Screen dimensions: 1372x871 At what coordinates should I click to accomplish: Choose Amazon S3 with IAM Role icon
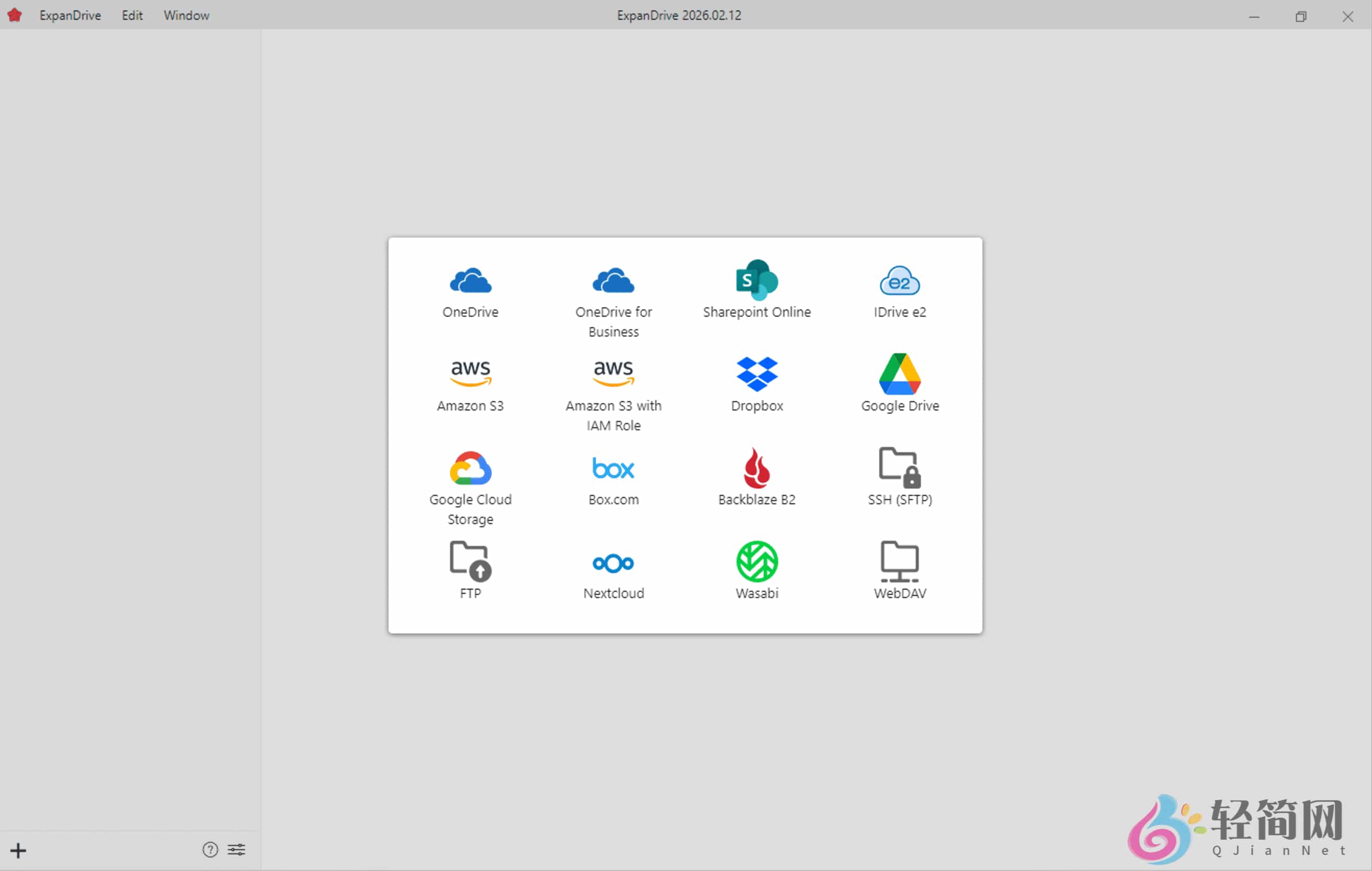click(x=613, y=374)
